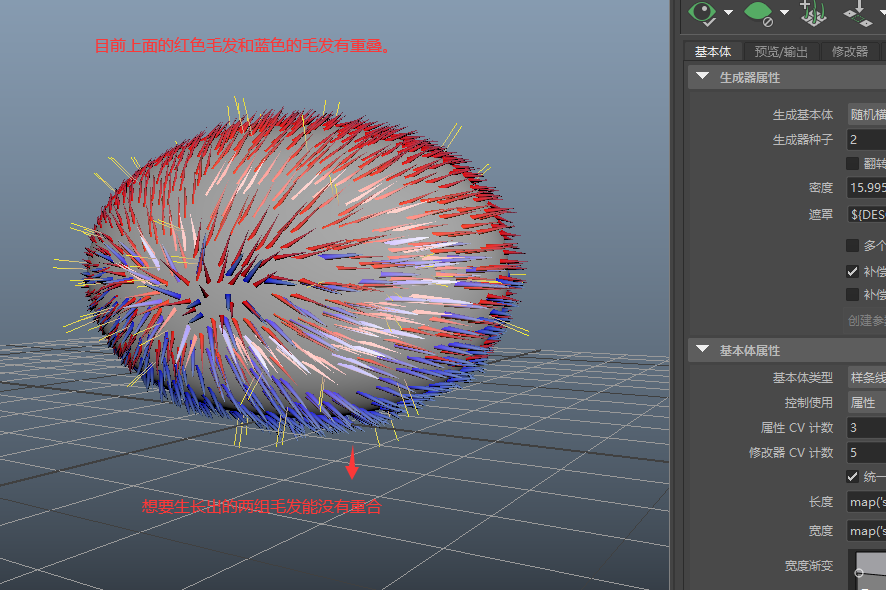Uncheck the checked 补偿 checkbox
Image resolution: width=886 pixels, height=590 pixels.
tap(853, 272)
